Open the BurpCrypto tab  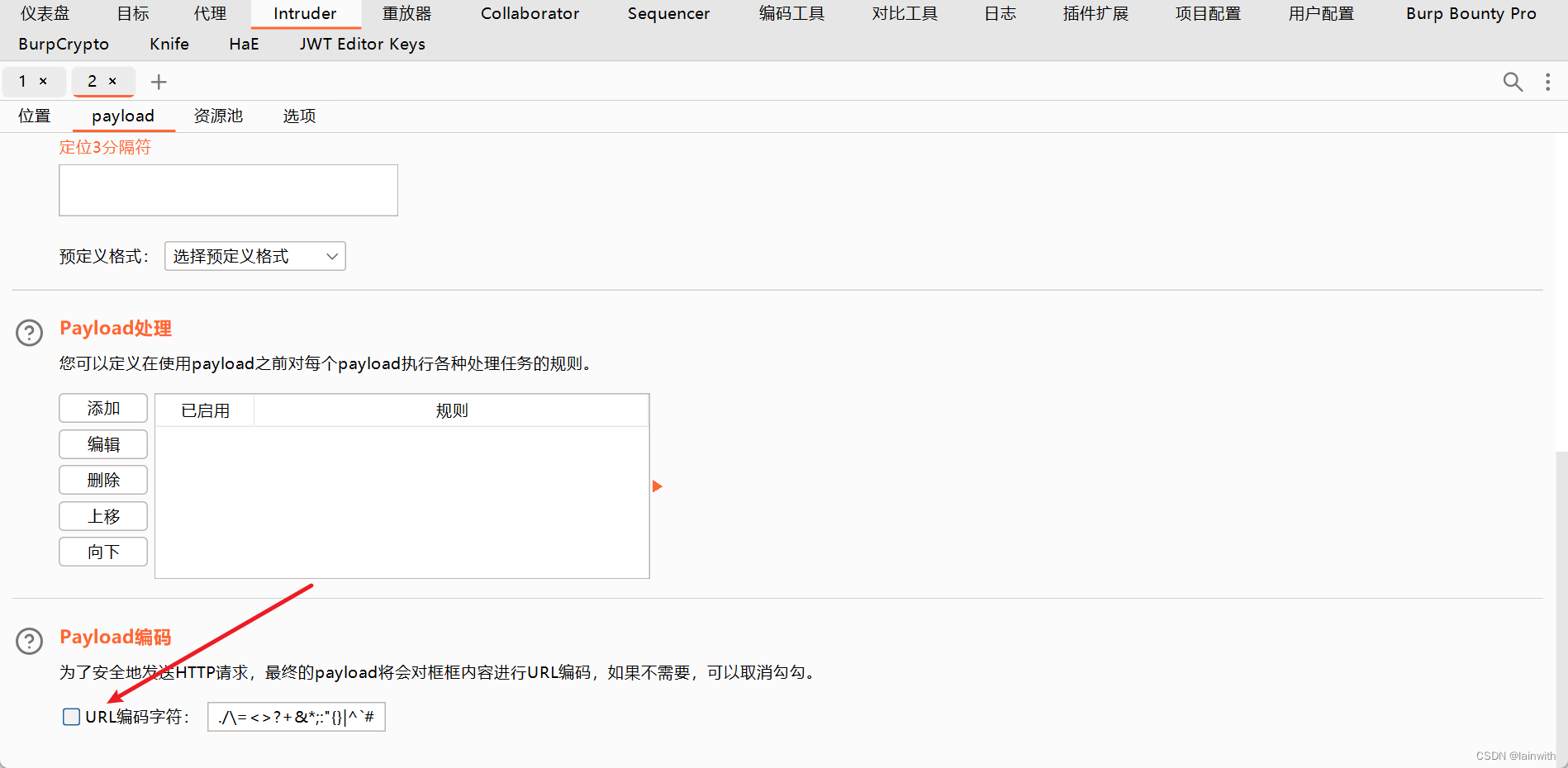[64, 45]
